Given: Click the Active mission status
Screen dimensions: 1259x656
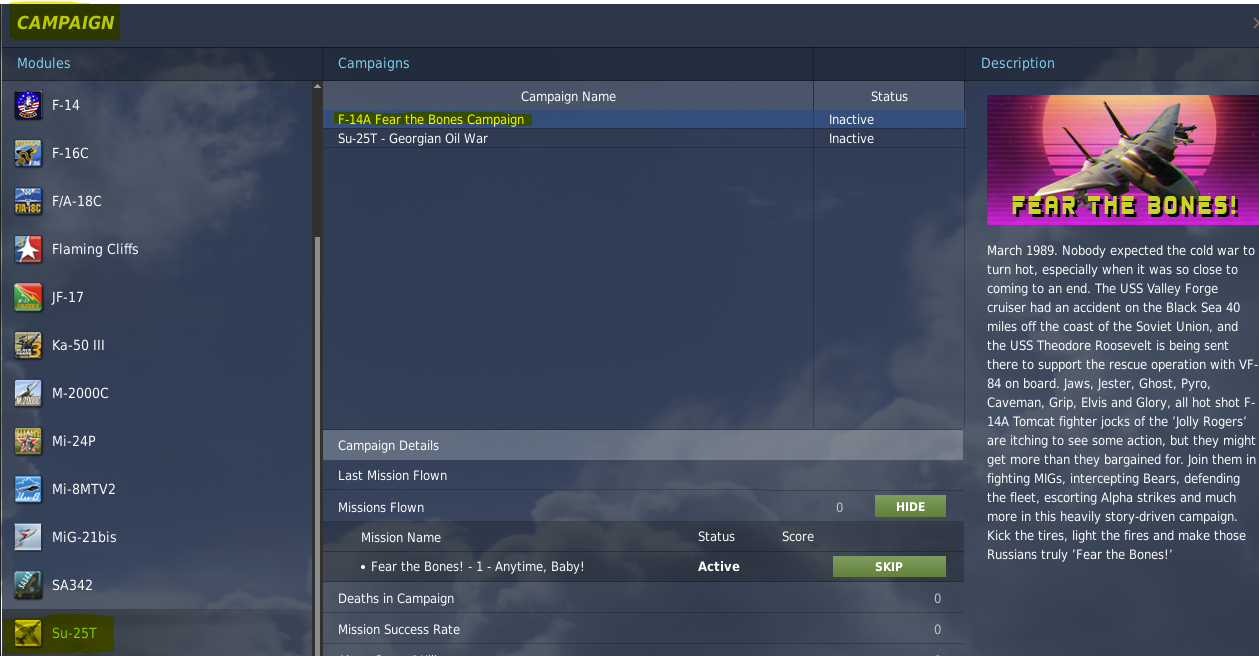Looking at the screenshot, I should coord(719,567).
